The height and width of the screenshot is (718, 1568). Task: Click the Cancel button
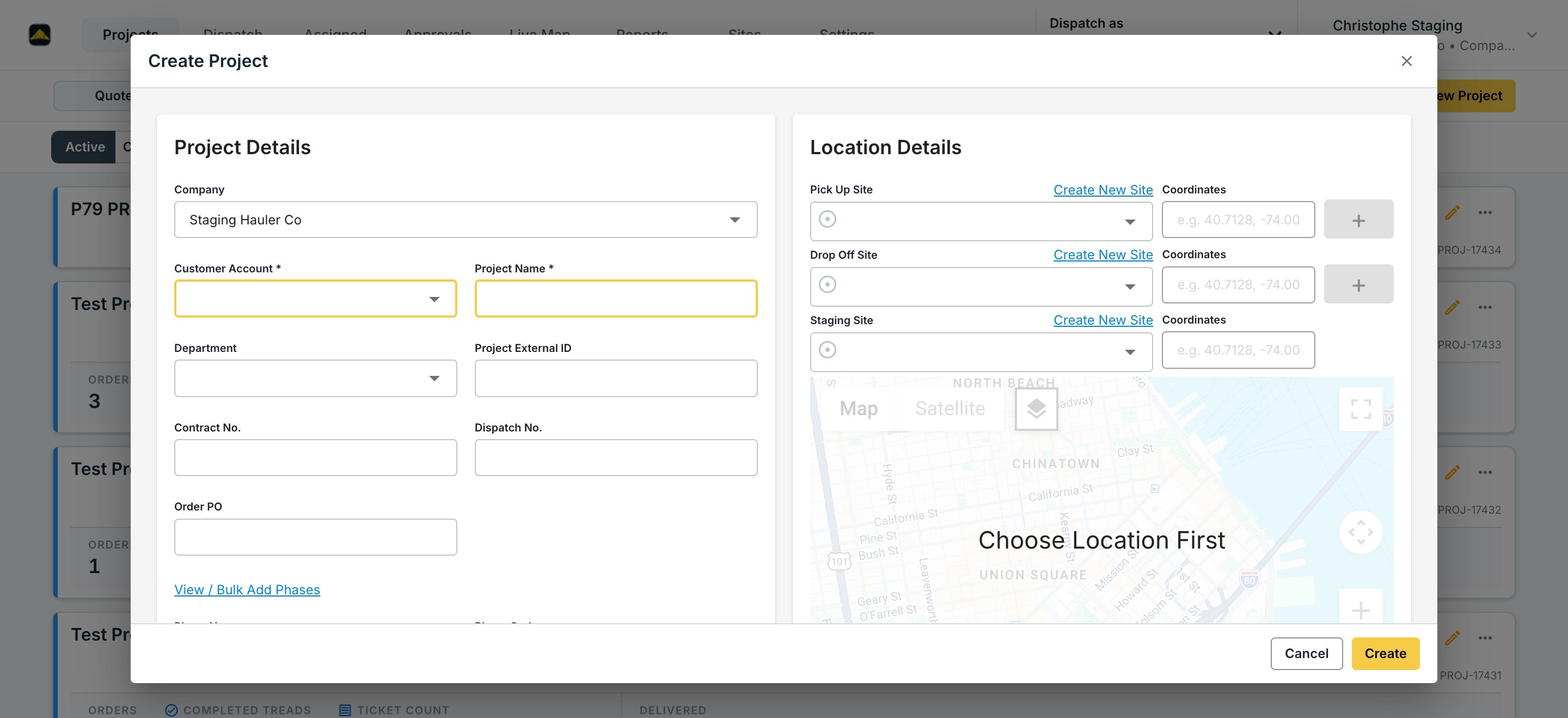[1306, 654]
